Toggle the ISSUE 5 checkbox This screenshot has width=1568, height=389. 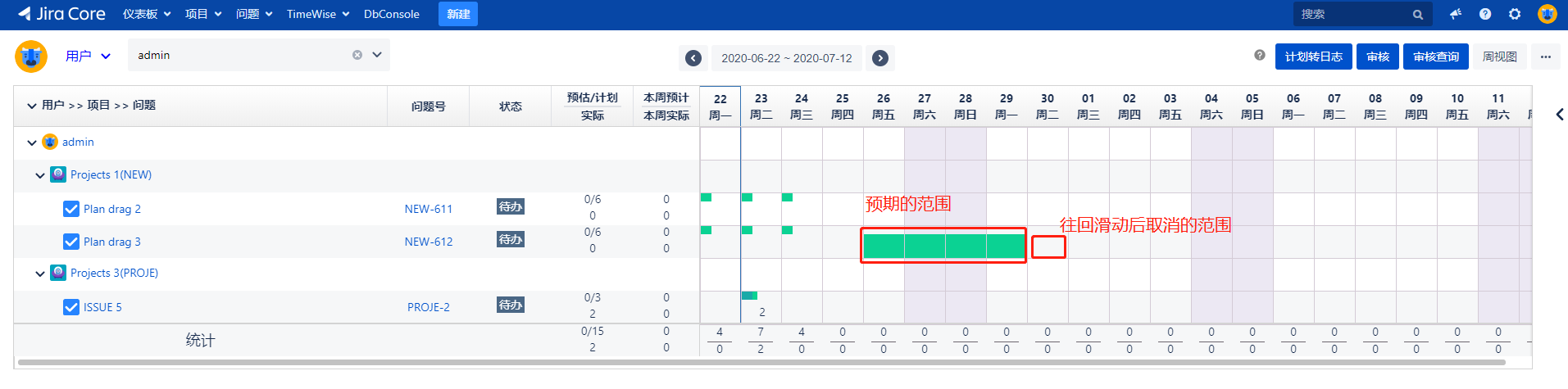pyautogui.click(x=71, y=307)
